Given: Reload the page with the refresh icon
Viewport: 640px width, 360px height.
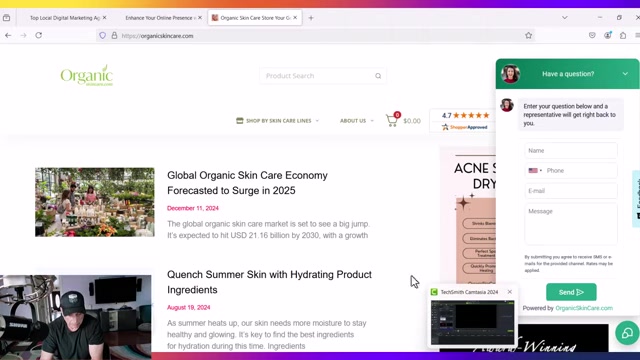Looking at the screenshot, I should point(39,36).
